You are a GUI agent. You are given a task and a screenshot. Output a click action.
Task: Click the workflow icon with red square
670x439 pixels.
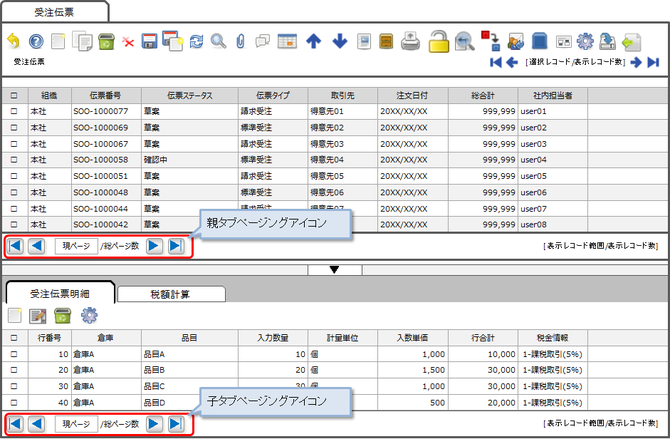(491, 41)
